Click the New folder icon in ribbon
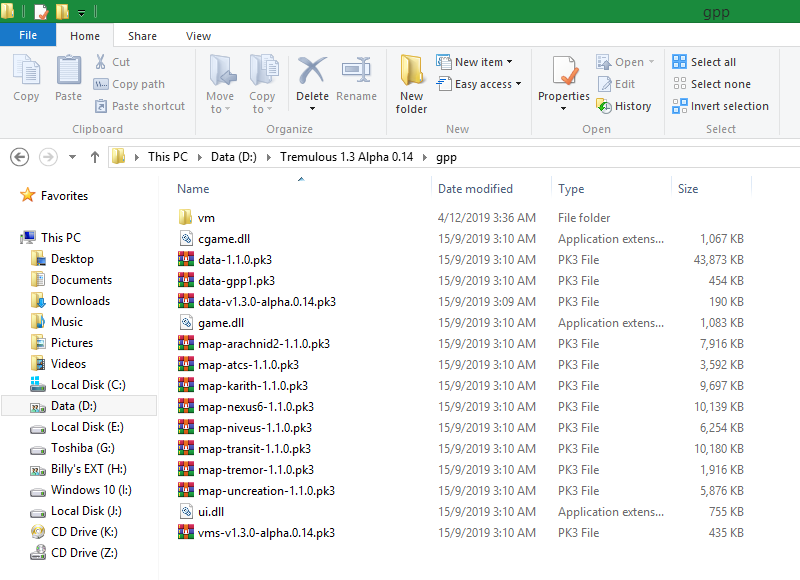Viewport: 800px width, 580px height. 411,74
